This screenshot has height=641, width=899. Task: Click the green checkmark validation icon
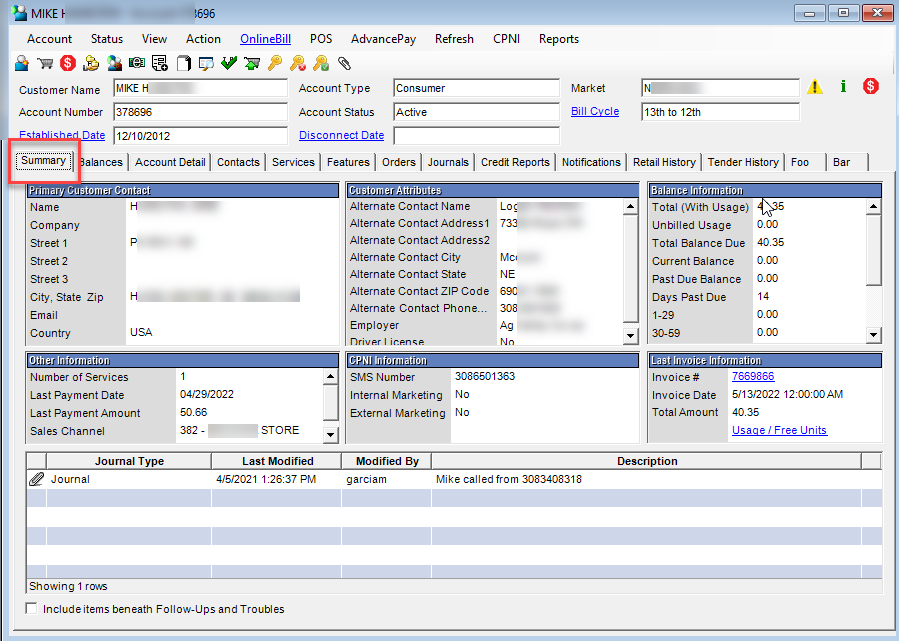click(x=229, y=62)
